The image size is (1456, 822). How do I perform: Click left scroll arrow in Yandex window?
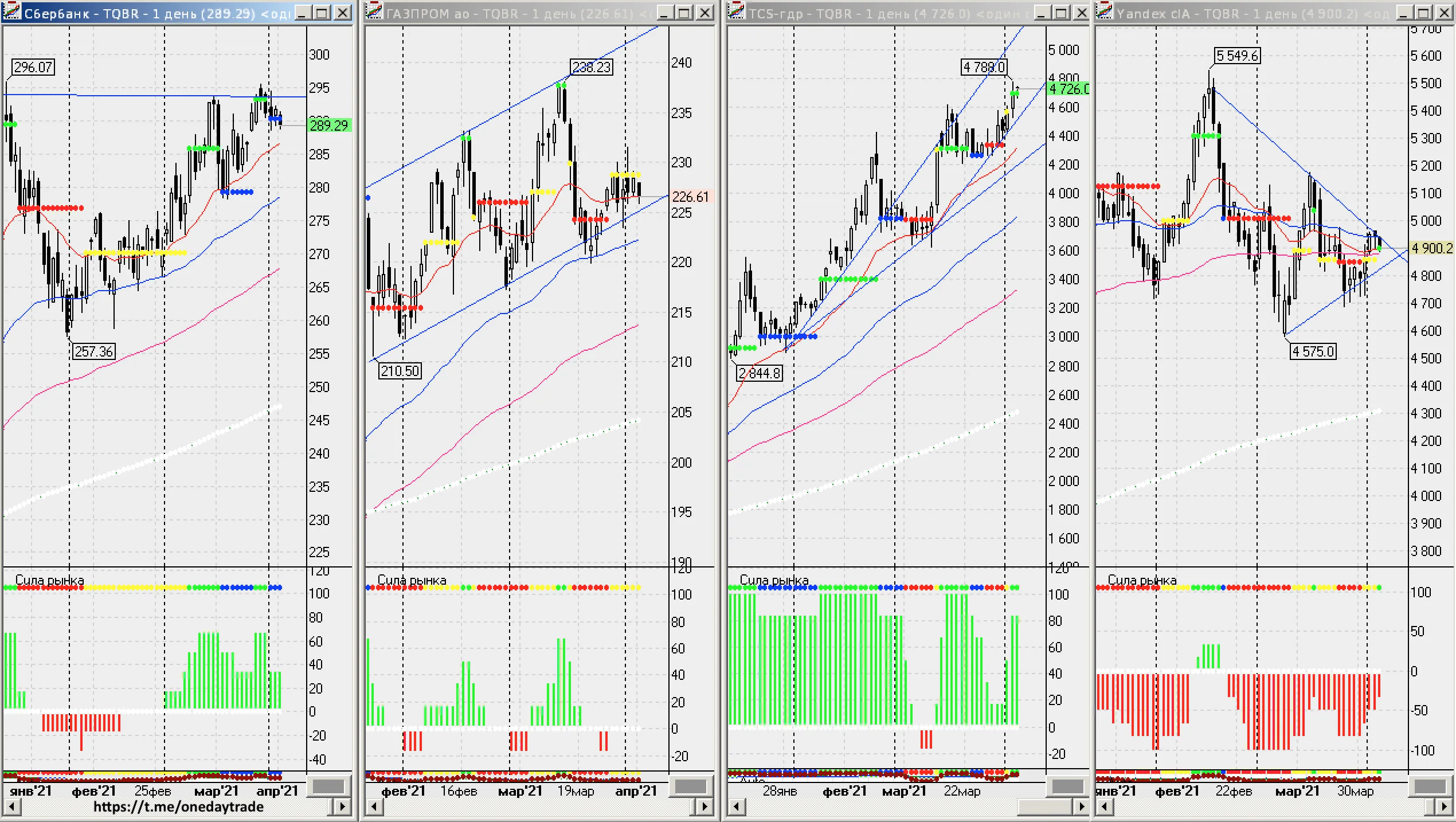tap(1105, 807)
